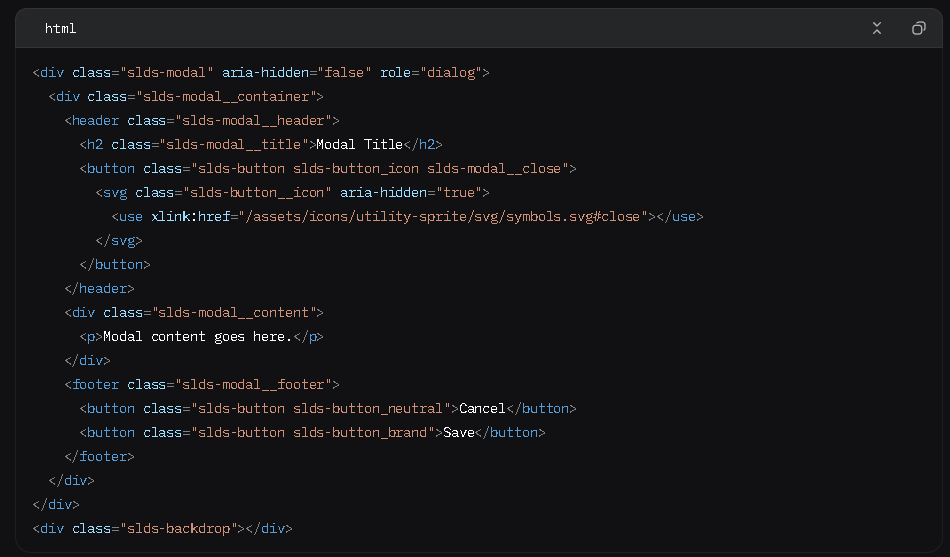950x557 pixels.
Task: Click the html language label
Action: (60, 28)
